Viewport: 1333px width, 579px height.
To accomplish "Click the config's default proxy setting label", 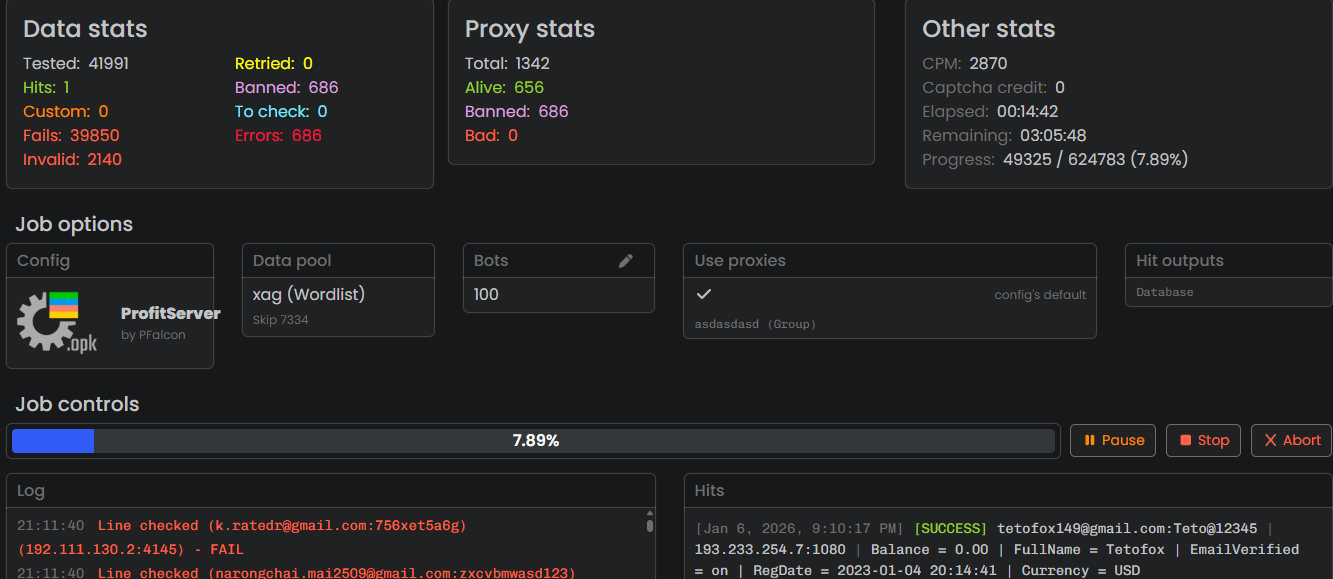I will [x=1039, y=295].
